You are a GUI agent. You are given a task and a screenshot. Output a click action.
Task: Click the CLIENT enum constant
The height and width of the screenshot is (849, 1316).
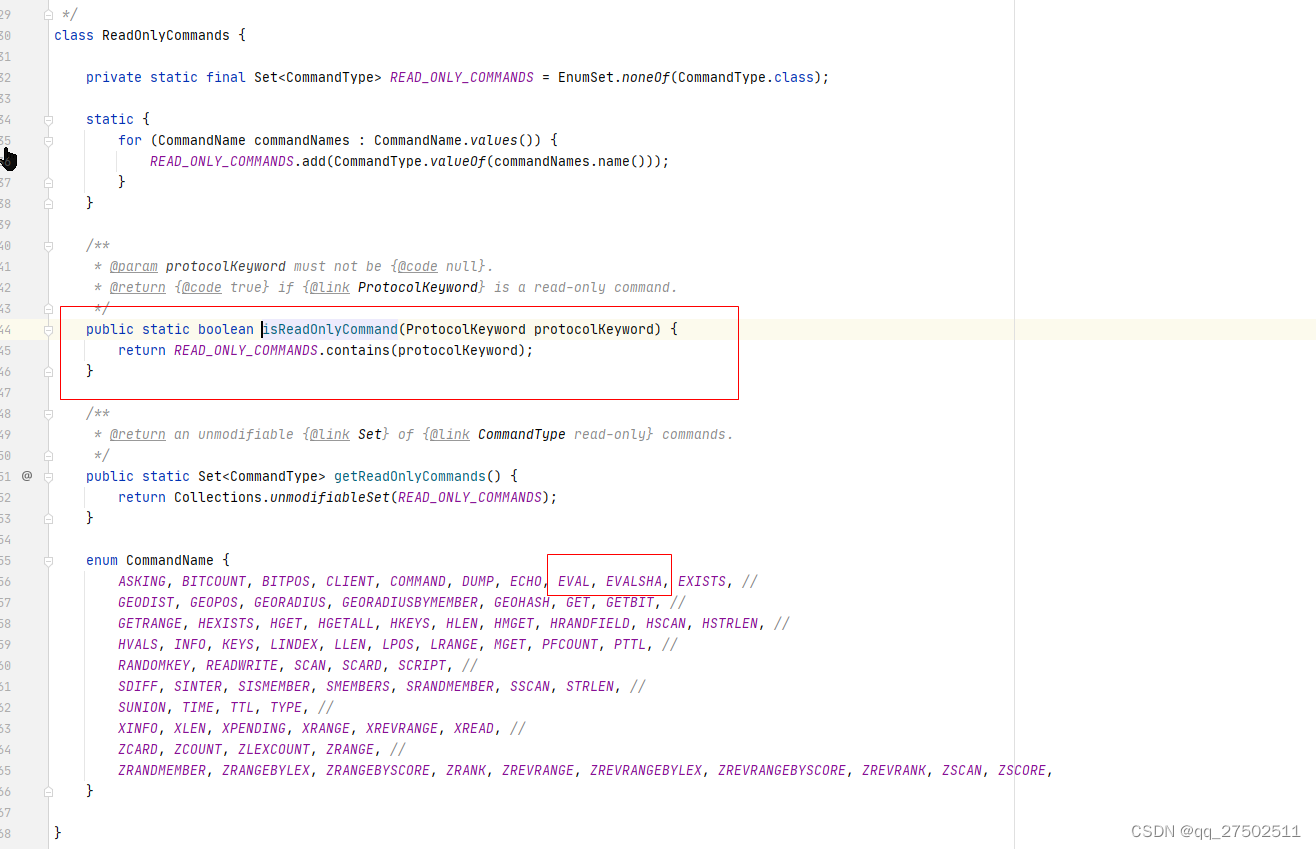[350, 581]
